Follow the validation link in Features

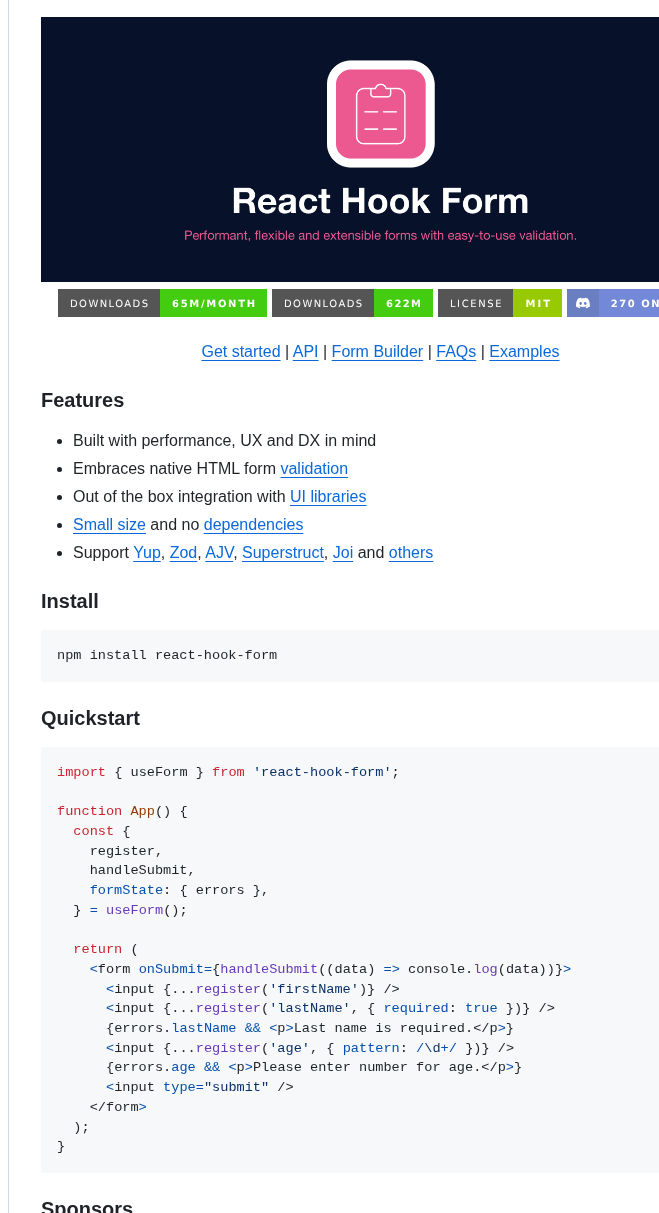point(314,468)
